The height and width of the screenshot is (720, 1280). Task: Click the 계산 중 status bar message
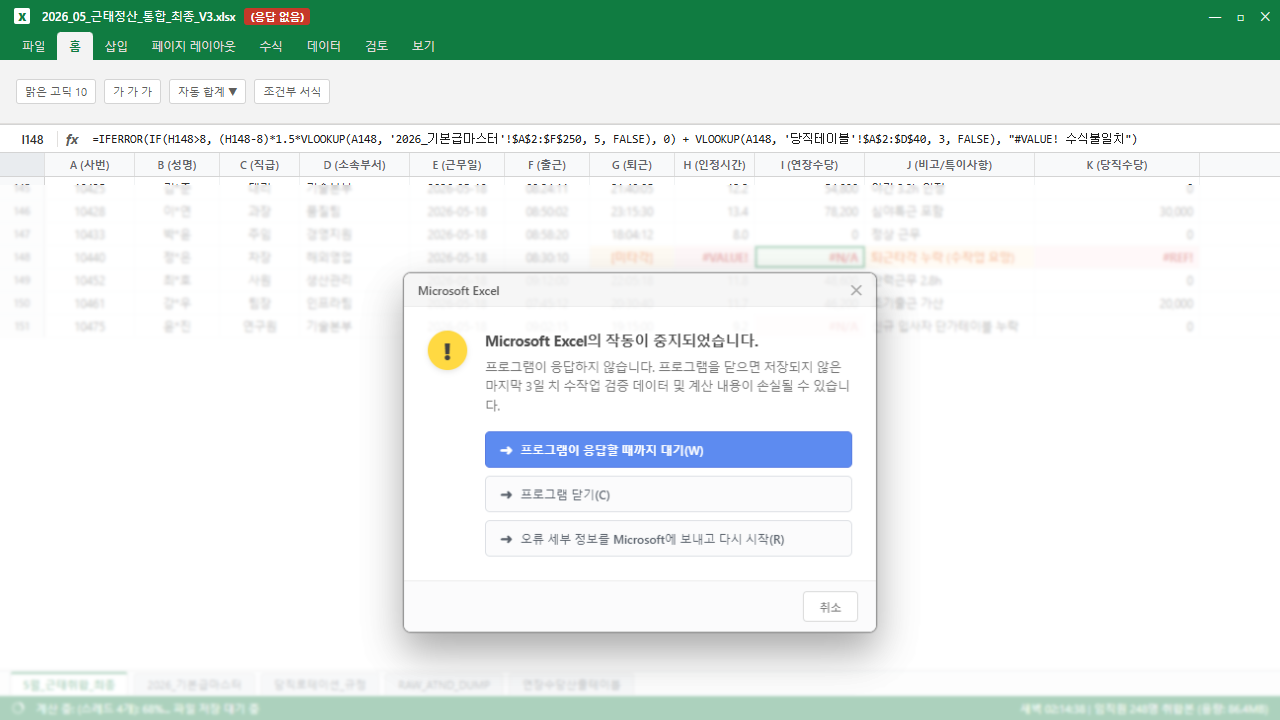(148, 708)
